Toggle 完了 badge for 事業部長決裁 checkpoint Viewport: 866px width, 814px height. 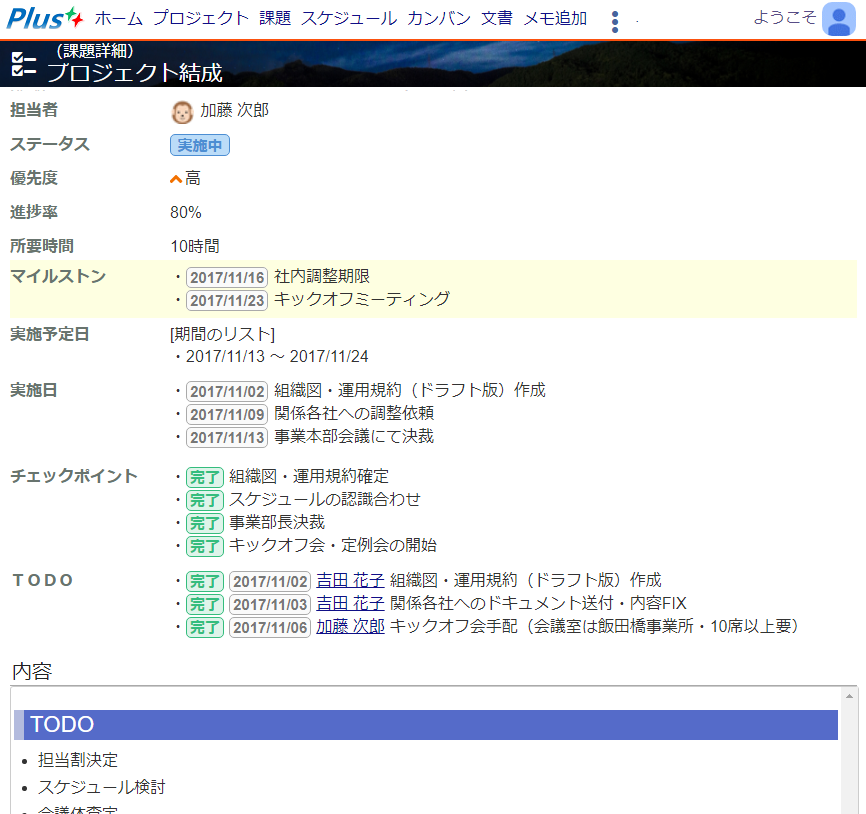[x=205, y=523]
